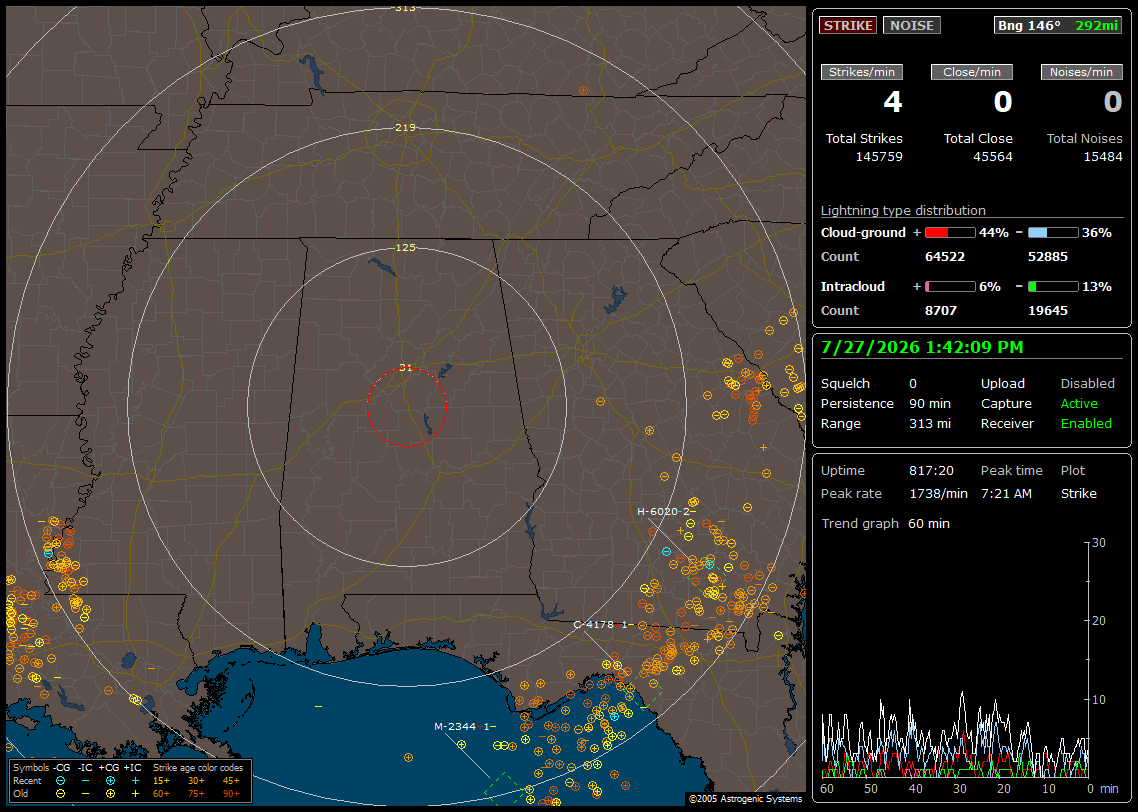The height and width of the screenshot is (812, 1138).
Task: Click the bearing and distance readout
Action: 1058,25
